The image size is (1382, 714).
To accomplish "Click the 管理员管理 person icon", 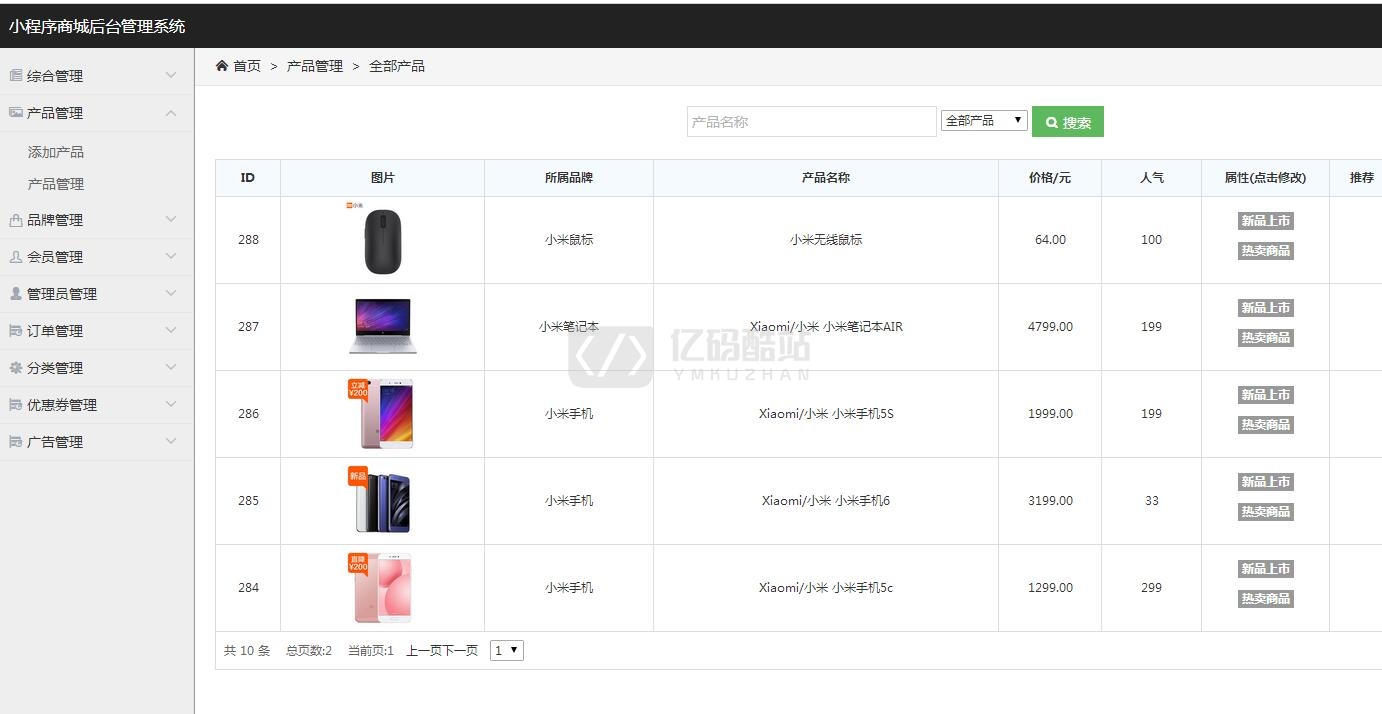I will [16, 293].
